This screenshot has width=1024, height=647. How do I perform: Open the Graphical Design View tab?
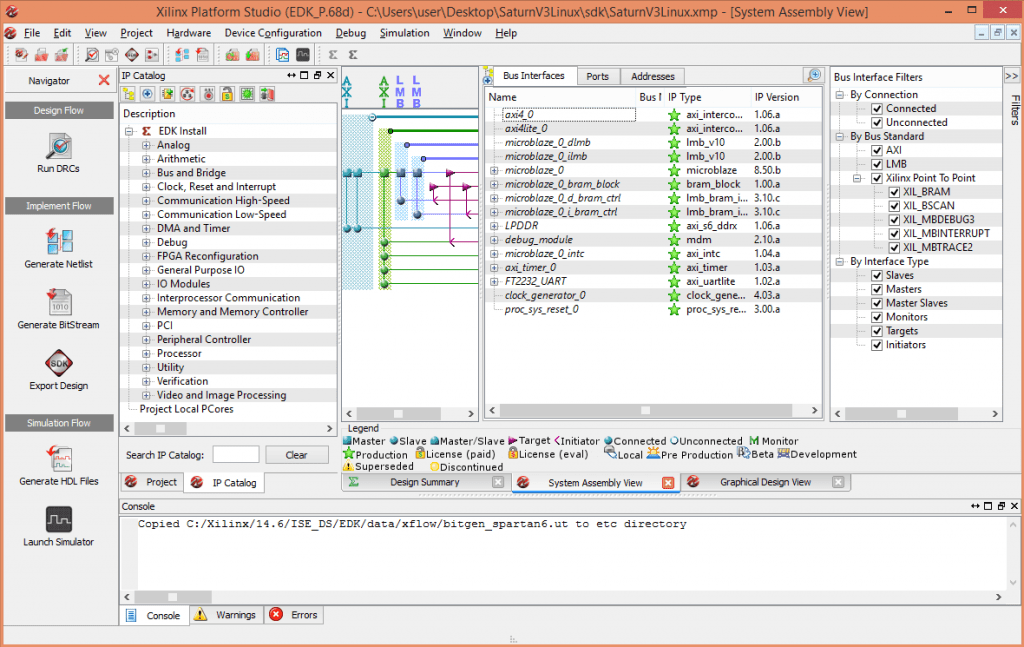click(765, 482)
